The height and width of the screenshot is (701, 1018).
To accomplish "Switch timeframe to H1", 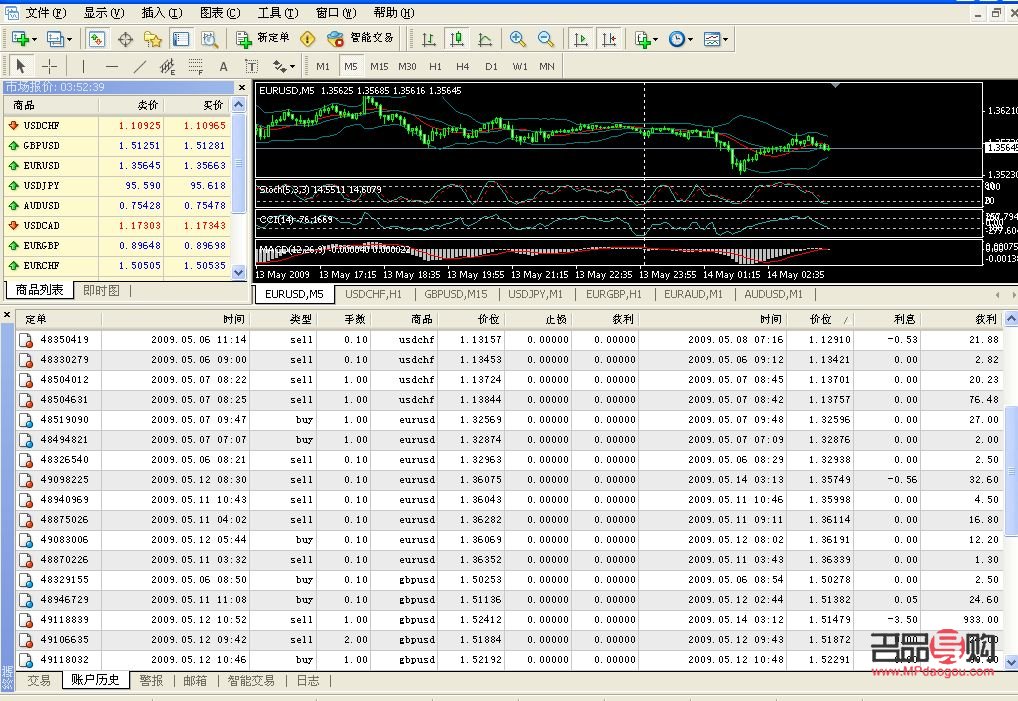I will [435, 66].
